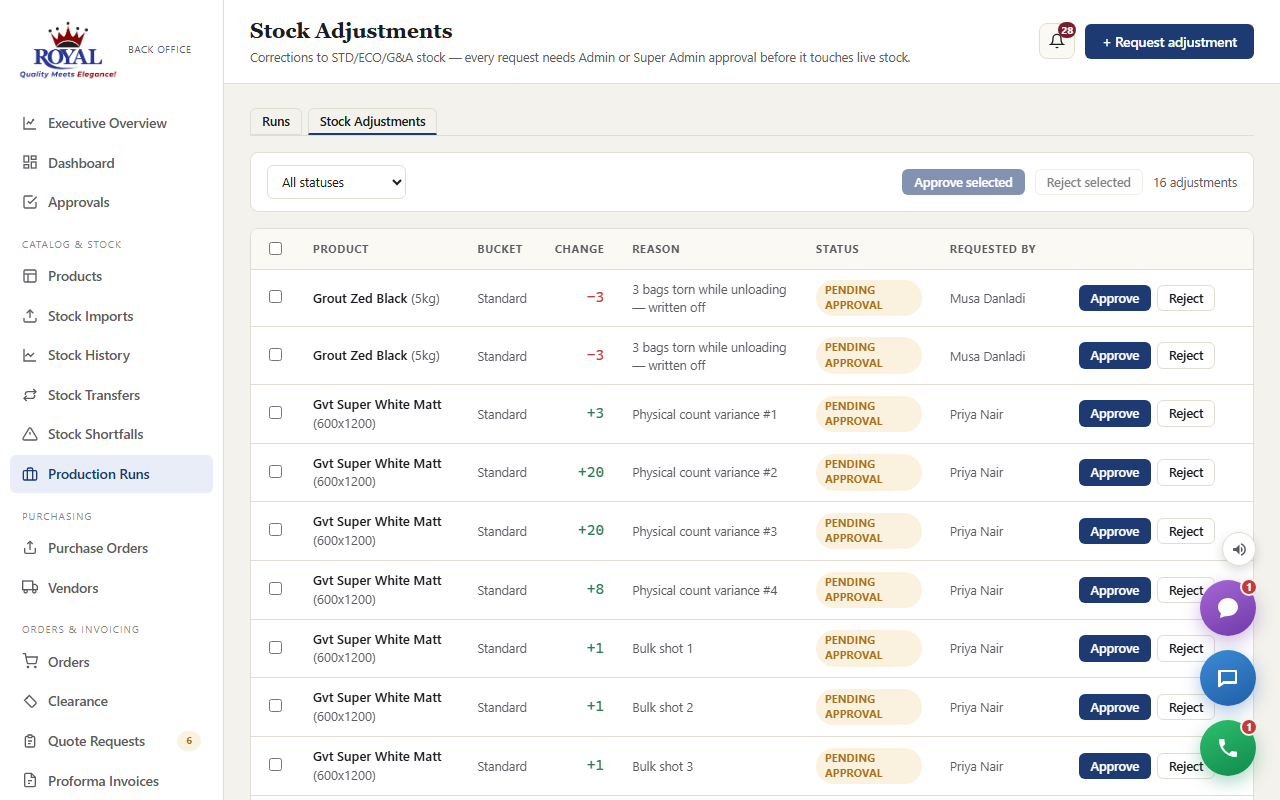Click the Royal logo
1280x800 pixels.
pos(68,51)
